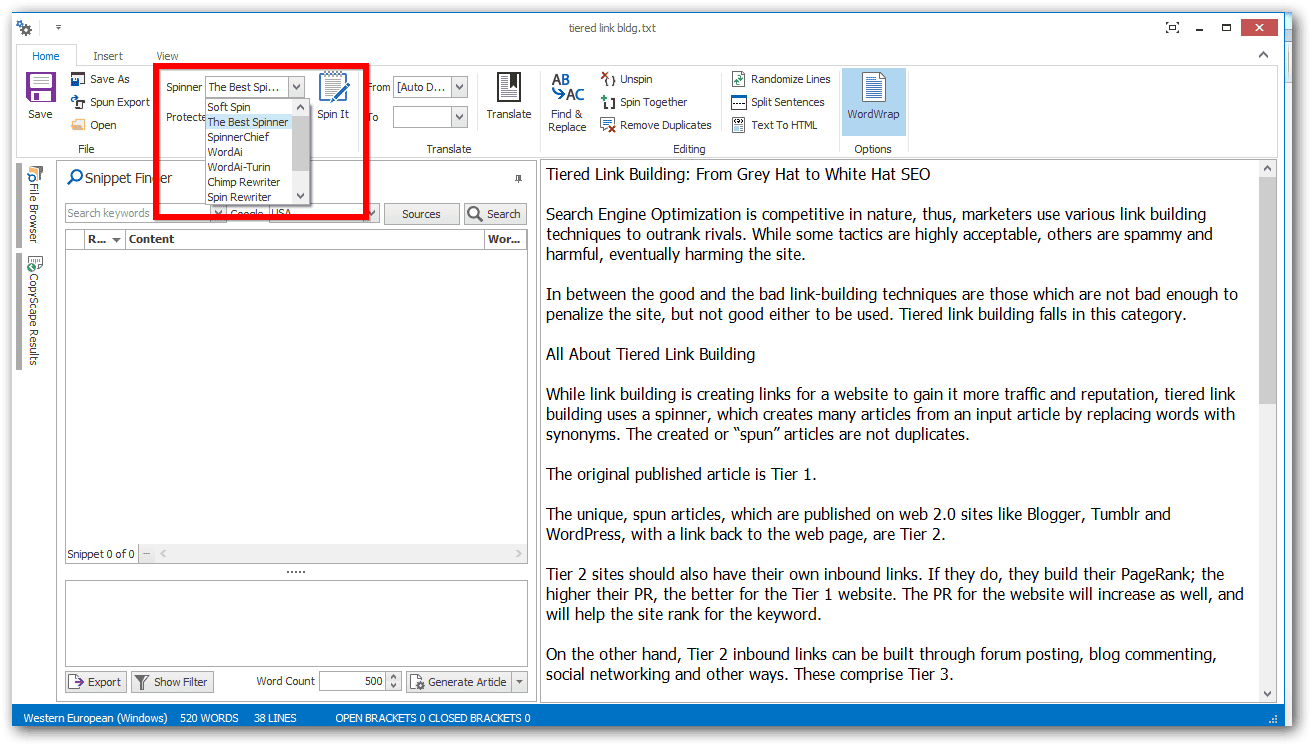Click Remove Duplicates in Editing group

tap(655, 125)
